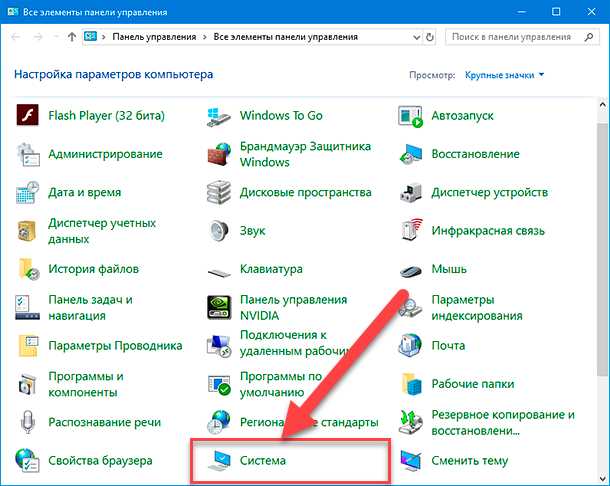Image resolution: width=610 pixels, height=486 pixels.
Task: Open the Почта mail icon
Action: 410,346
